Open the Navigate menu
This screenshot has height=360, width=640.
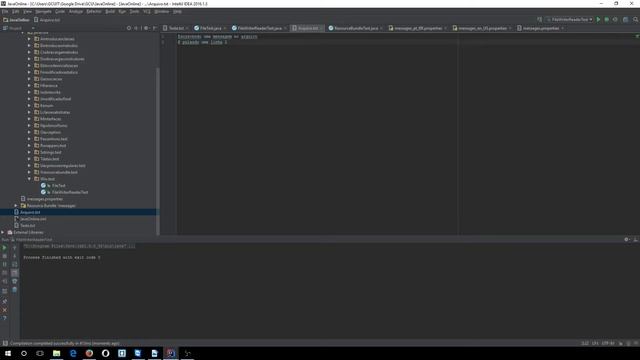[x=43, y=11]
